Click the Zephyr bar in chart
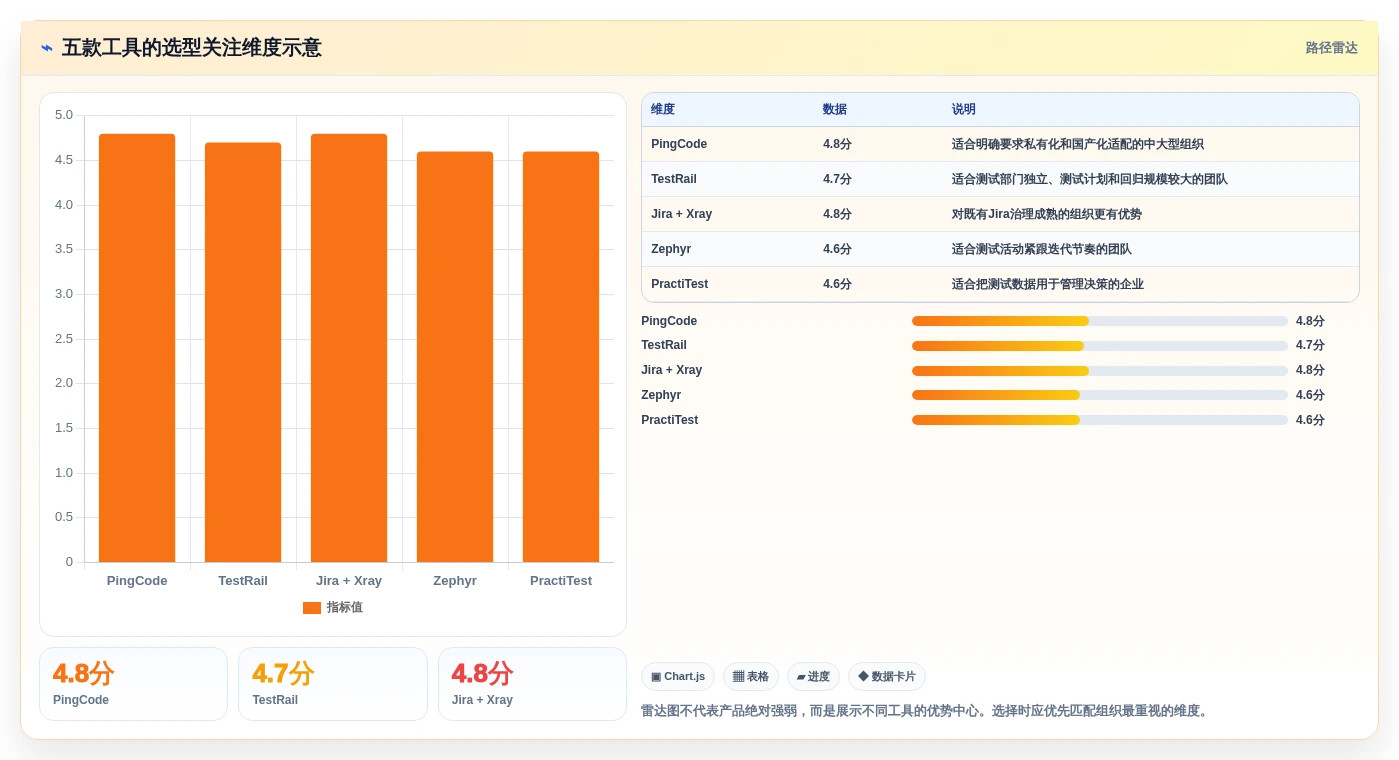Screen dimensions: 1399x760 [x=455, y=357]
